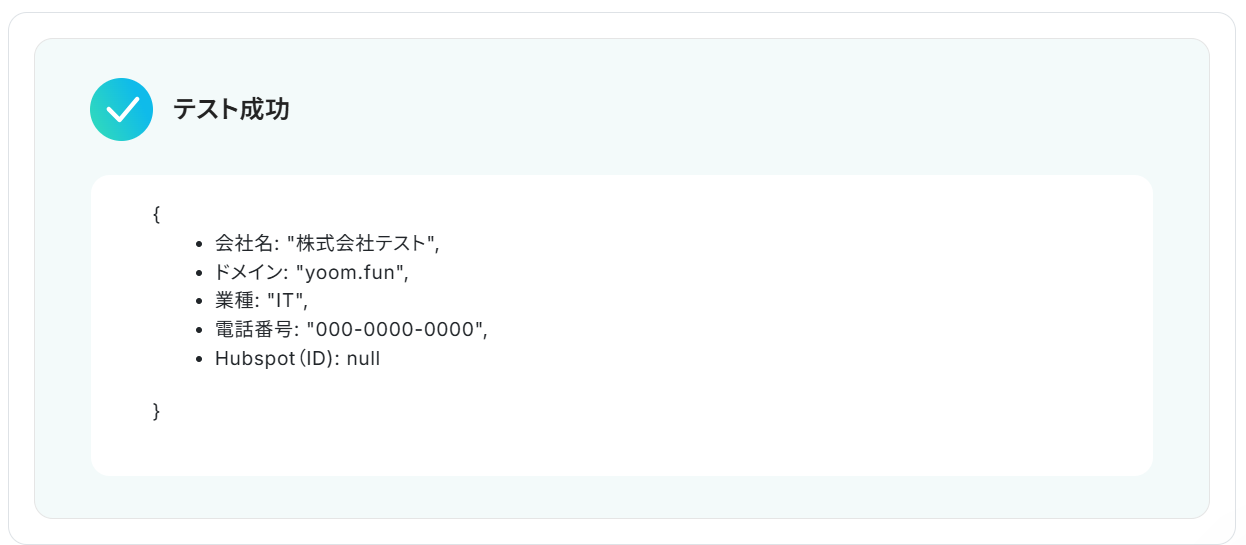Screen dimensions: 1246x545
Task: Click the closing curly brace
Action: tap(156, 411)
